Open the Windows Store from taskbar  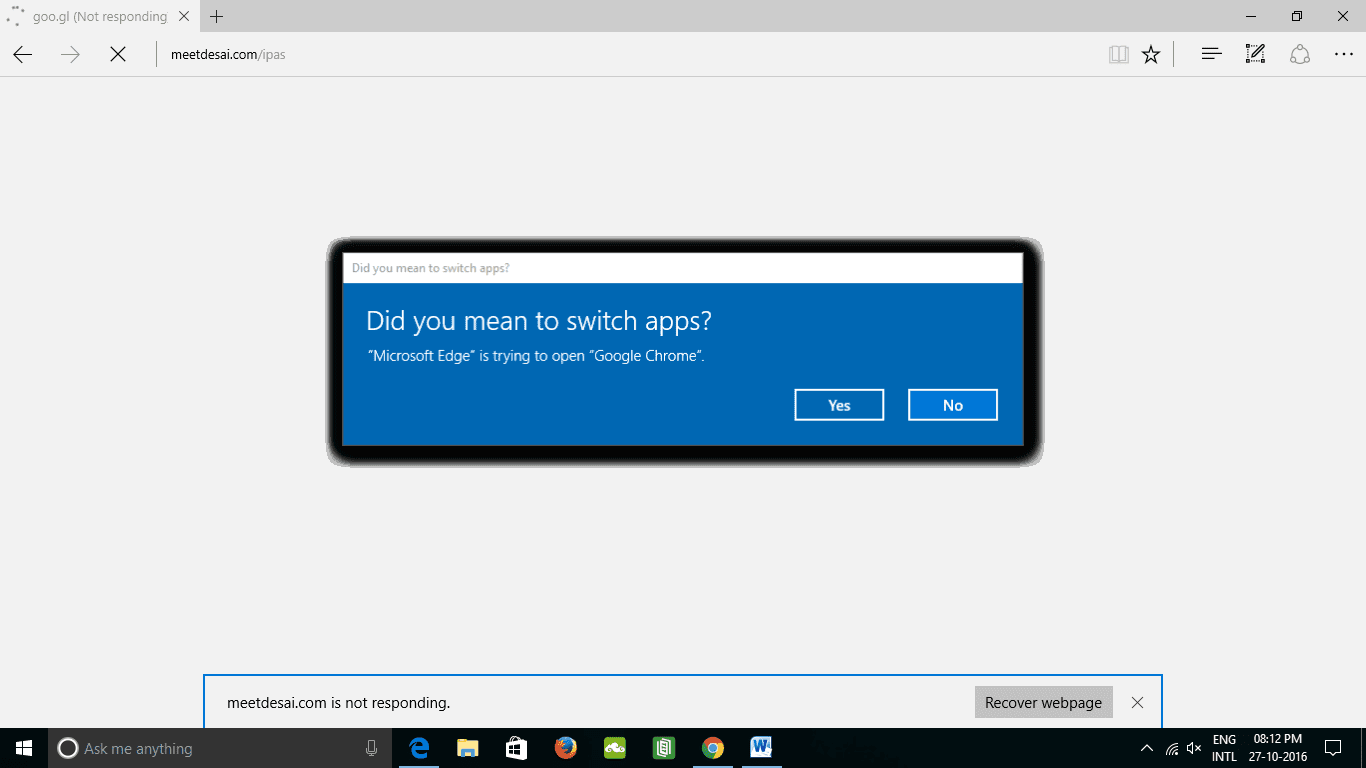(516, 748)
